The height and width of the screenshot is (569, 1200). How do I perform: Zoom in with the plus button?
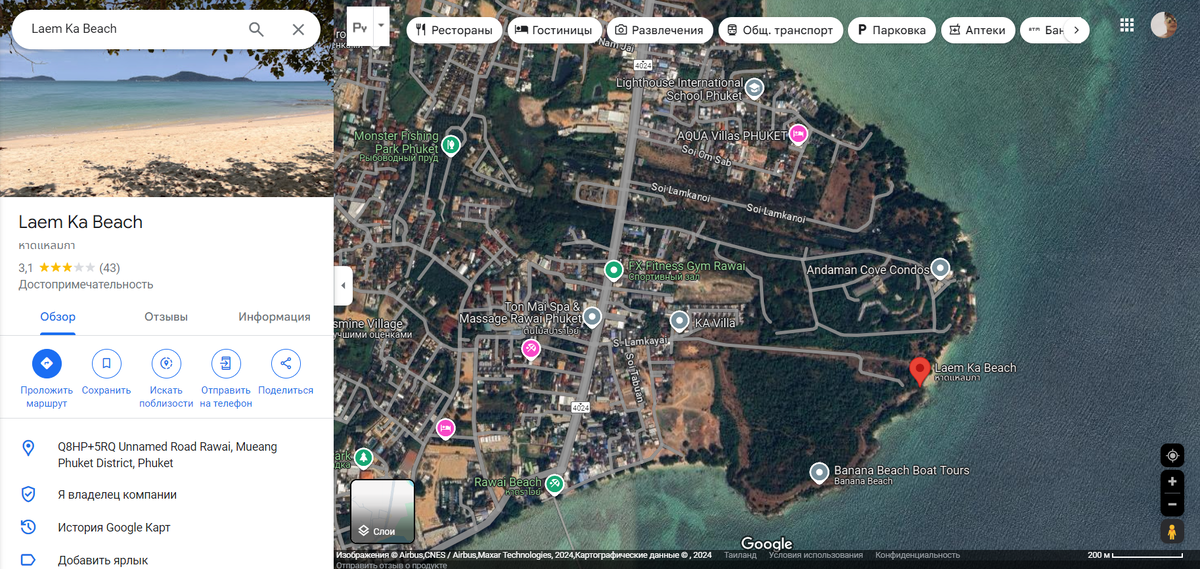(x=1172, y=481)
